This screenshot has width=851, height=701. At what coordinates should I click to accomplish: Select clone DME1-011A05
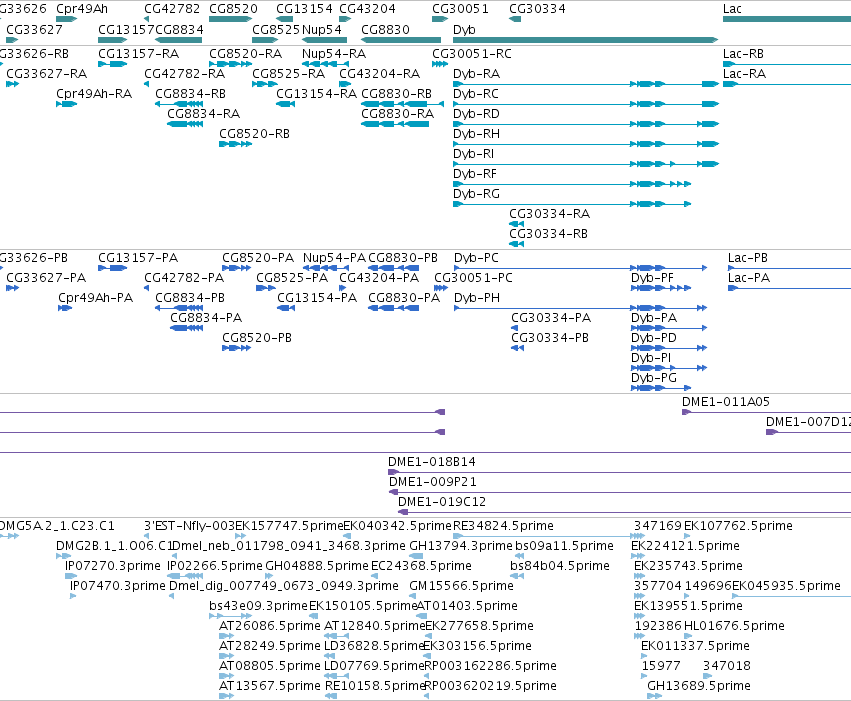[x=726, y=402]
